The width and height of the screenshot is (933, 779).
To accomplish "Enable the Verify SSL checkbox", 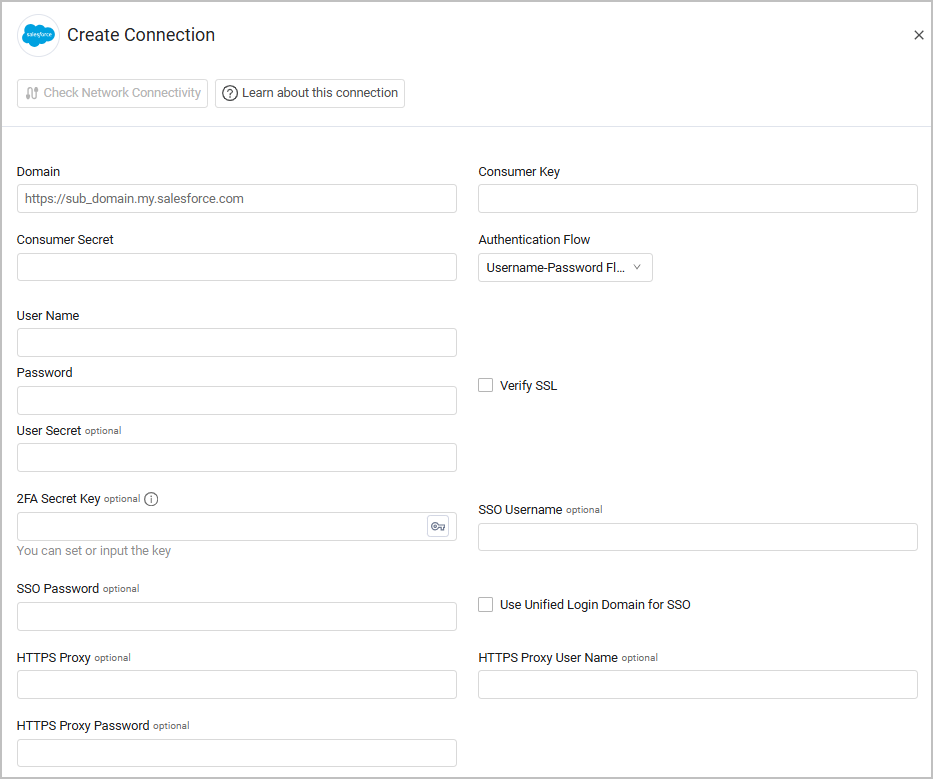I will 486,385.
